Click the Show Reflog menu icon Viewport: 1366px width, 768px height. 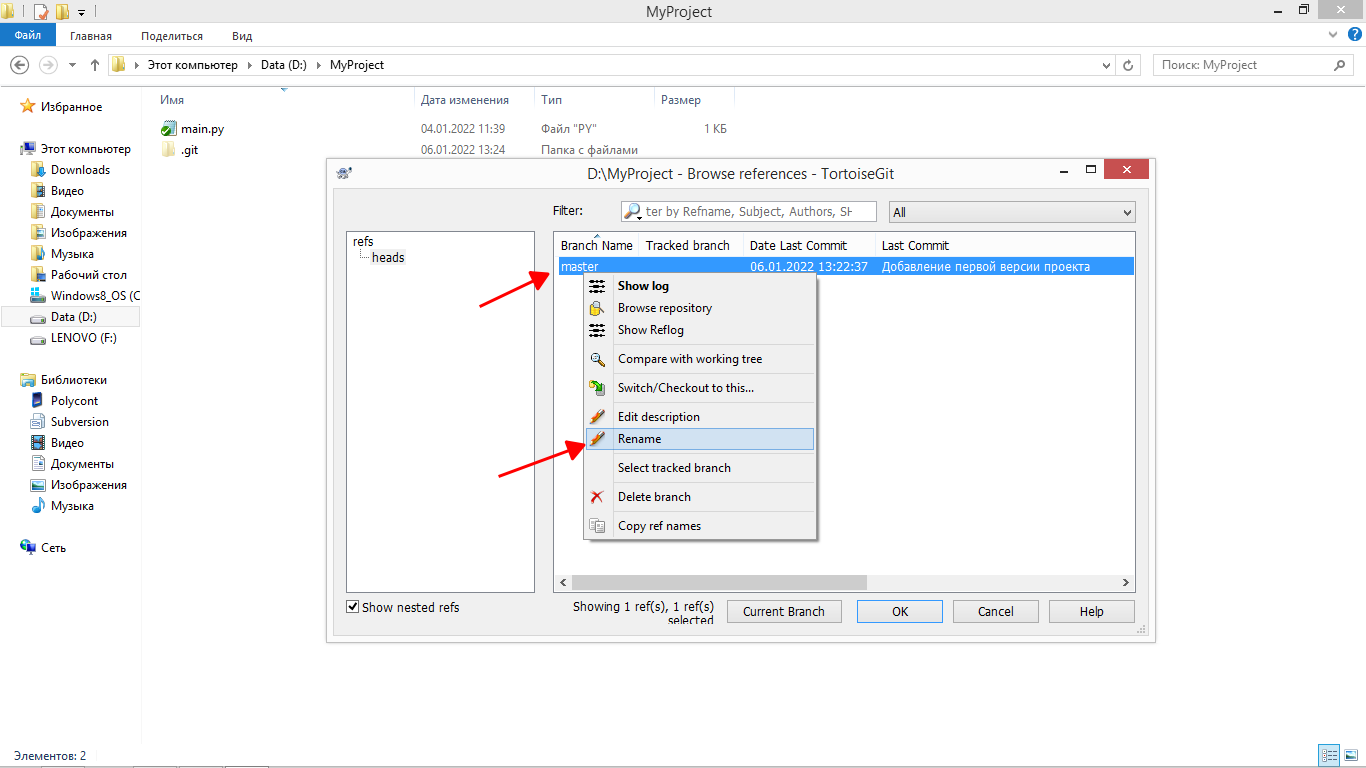pyautogui.click(x=597, y=330)
